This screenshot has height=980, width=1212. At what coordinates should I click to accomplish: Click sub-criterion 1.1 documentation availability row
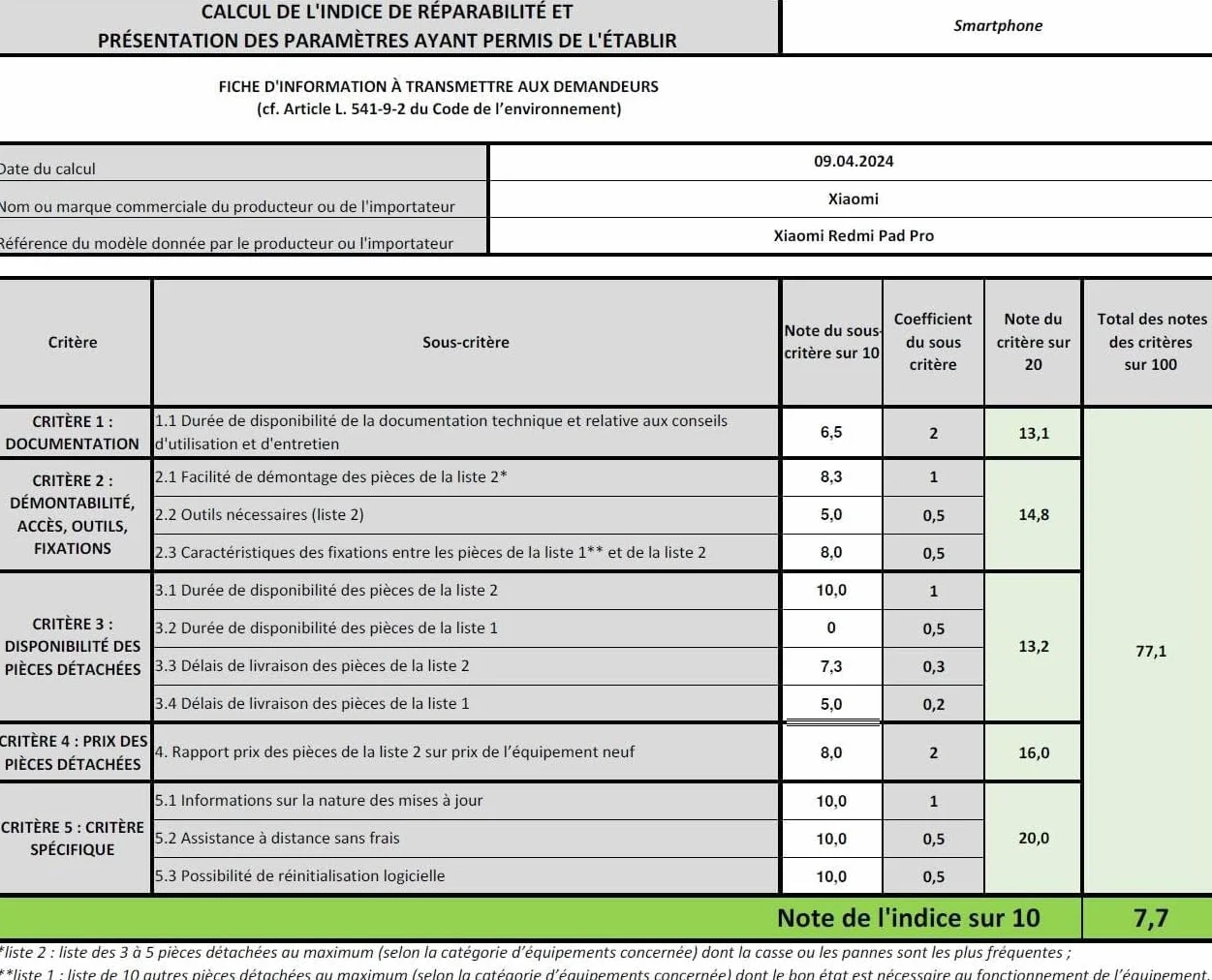coord(466,433)
